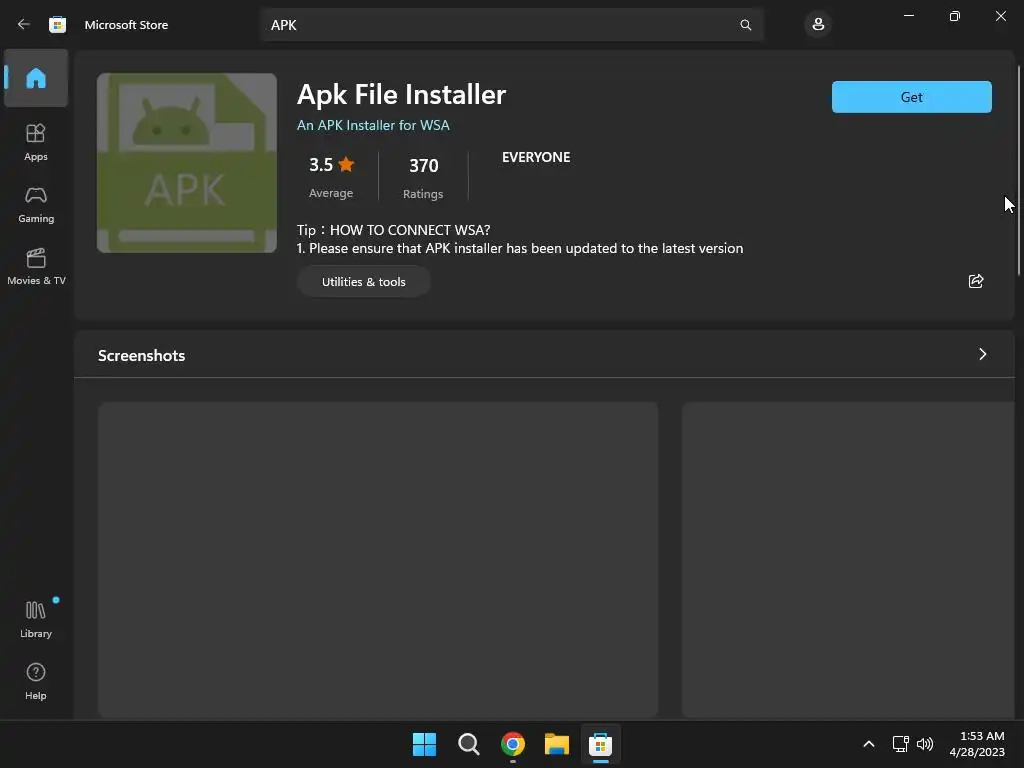The height and width of the screenshot is (768, 1024).
Task: Click the Apk File Installer app icon
Action: [x=187, y=163]
